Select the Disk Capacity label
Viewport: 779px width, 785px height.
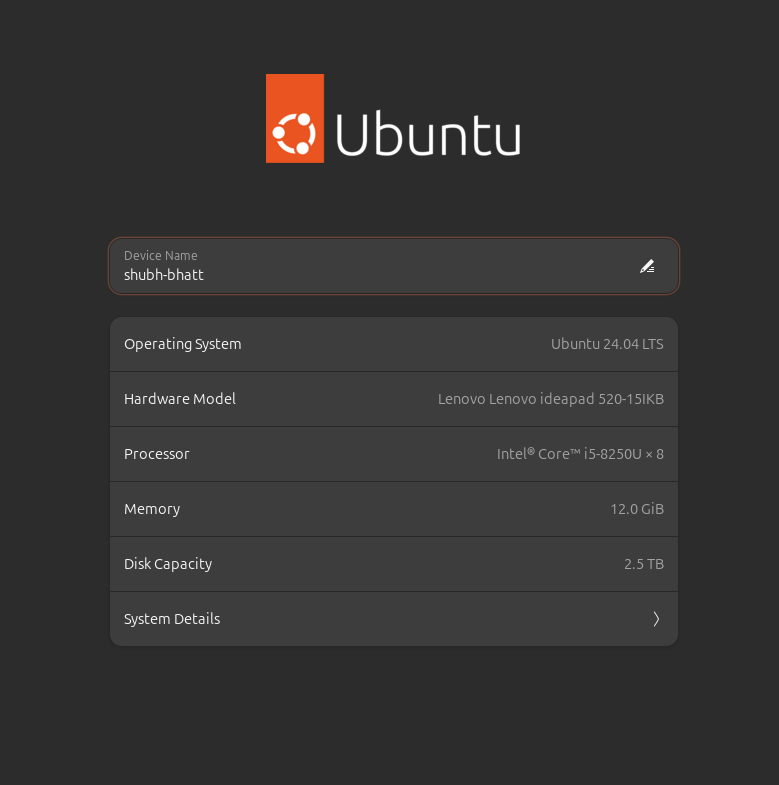[168, 564]
